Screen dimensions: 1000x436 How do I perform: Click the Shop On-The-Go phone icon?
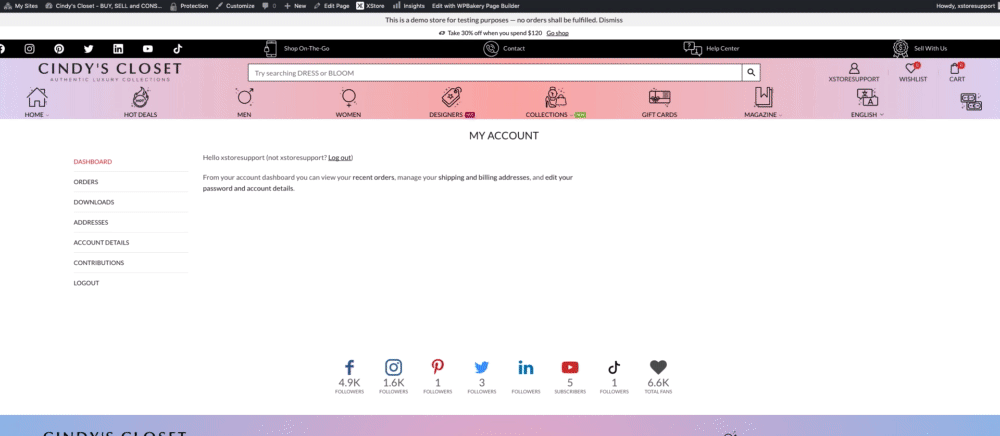click(x=271, y=48)
